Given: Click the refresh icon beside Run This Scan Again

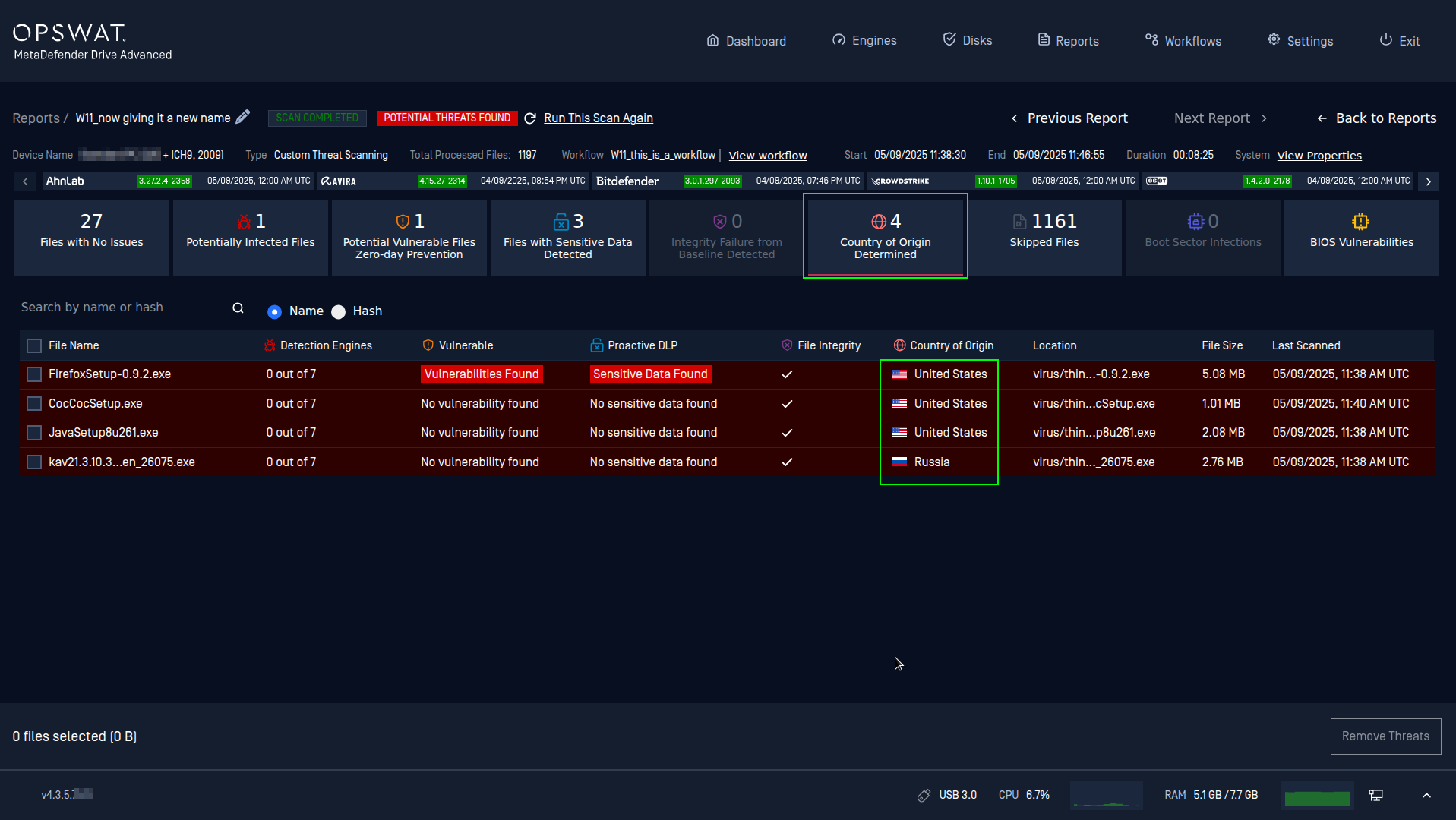Looking at the screenshot, I should click(x=530, y=118).
